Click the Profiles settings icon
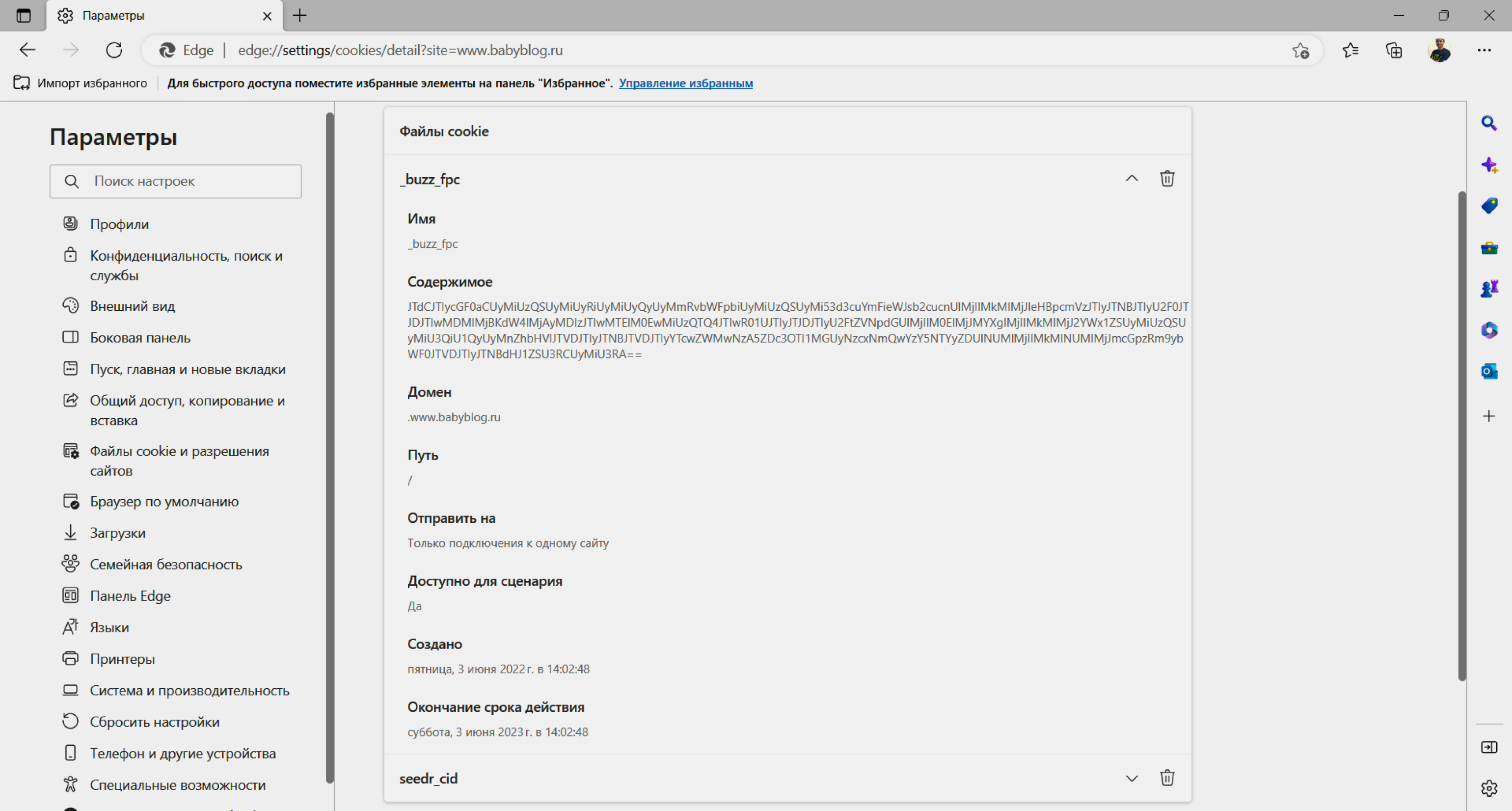 (68, 223)
